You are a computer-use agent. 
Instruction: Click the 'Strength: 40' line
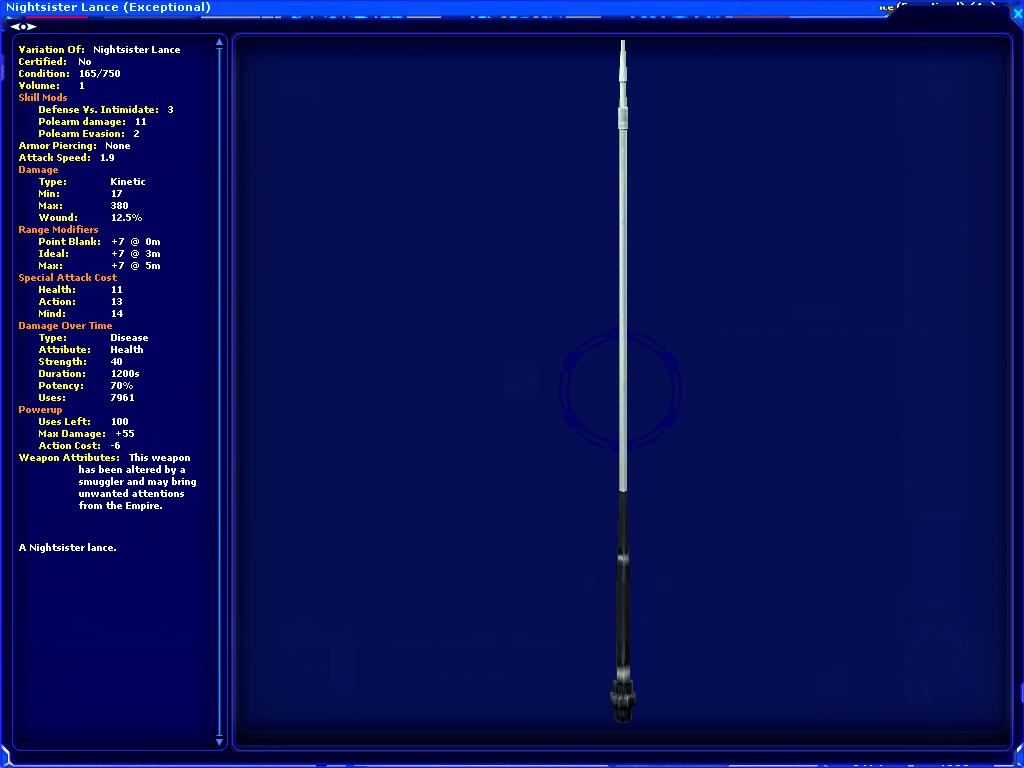pyautogui.click(x=80, y=362)
